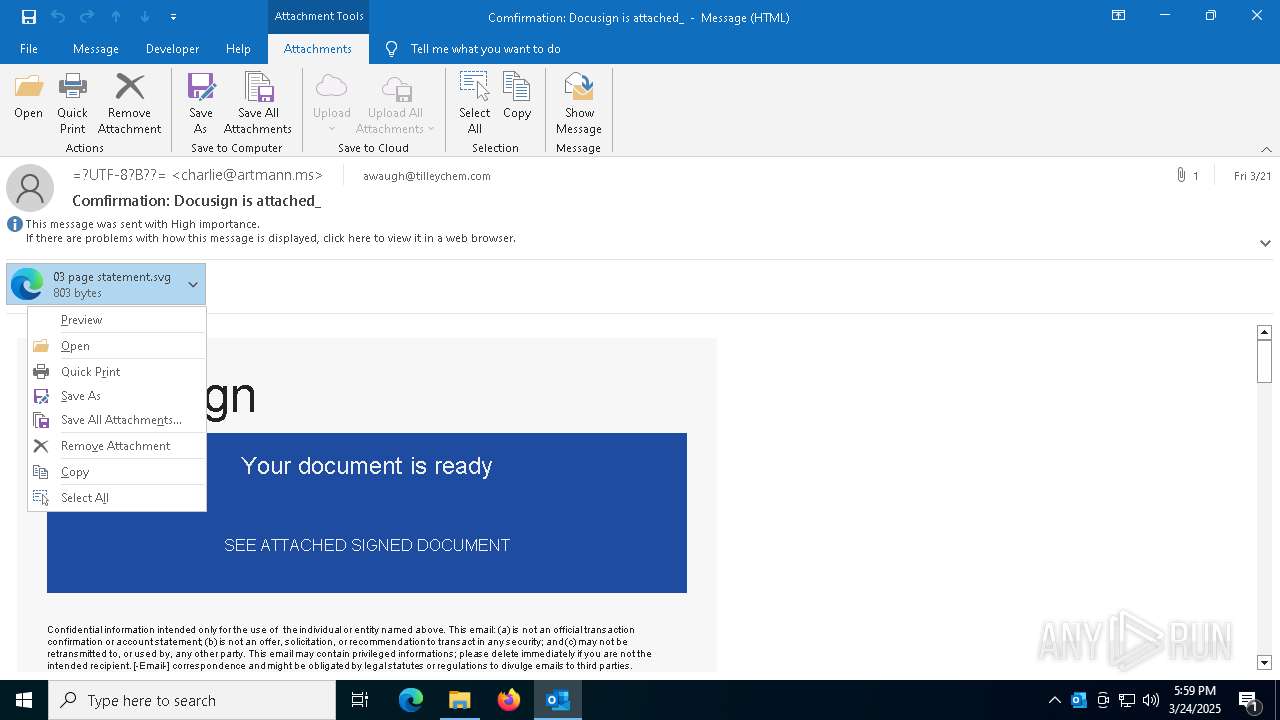Collapse the ribbon with the caret
Image resolution: width=1280 pixels, height=720 pixels.
pos(1266,149)
